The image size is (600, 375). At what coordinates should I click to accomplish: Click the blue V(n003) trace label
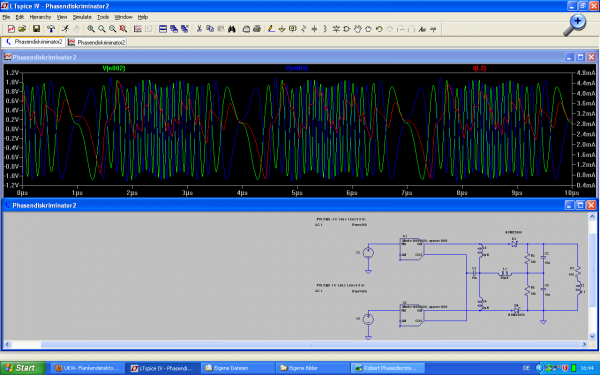coord(296,68)
